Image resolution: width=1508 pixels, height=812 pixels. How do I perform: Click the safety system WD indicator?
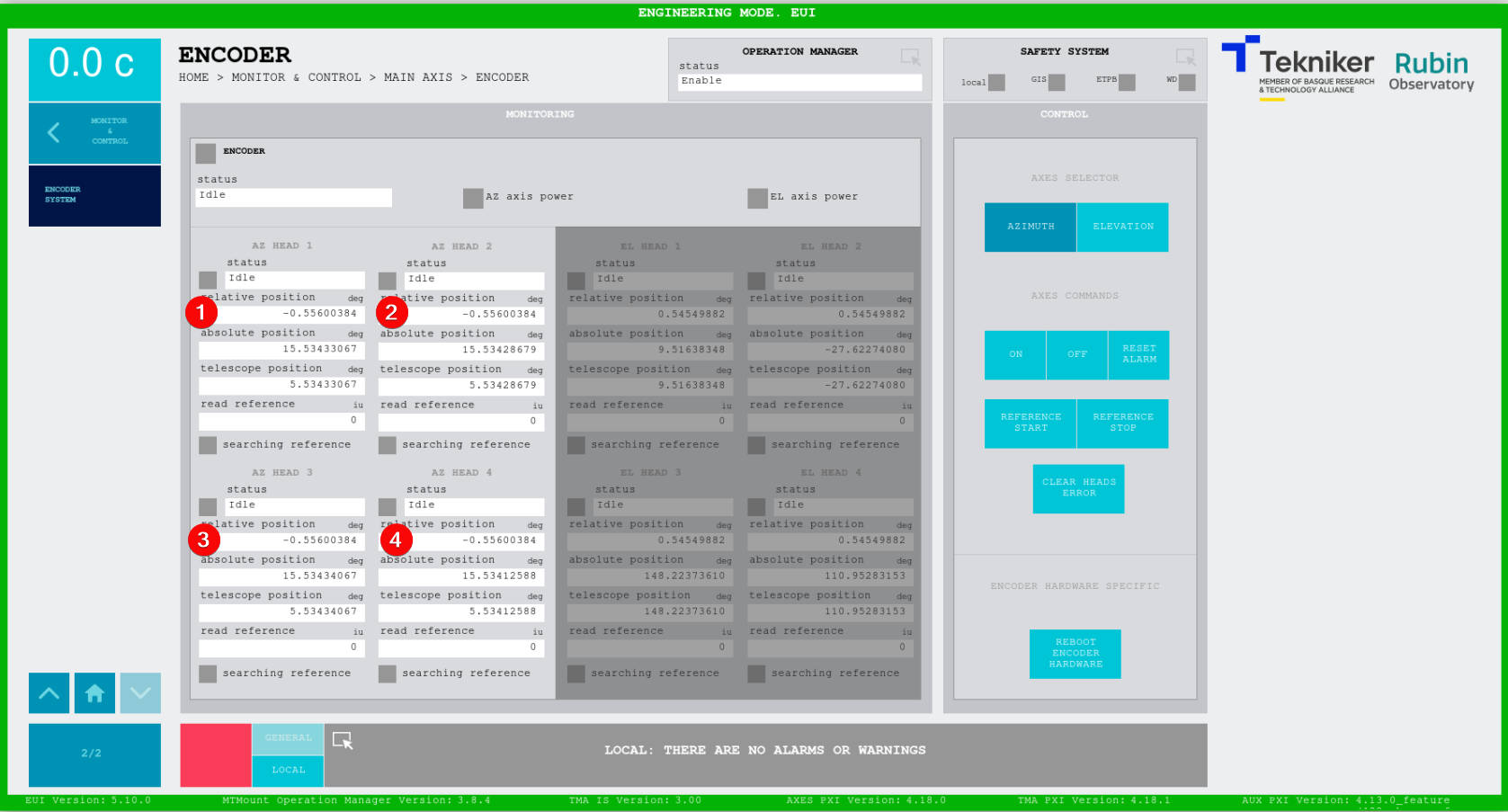point(1187,83)
